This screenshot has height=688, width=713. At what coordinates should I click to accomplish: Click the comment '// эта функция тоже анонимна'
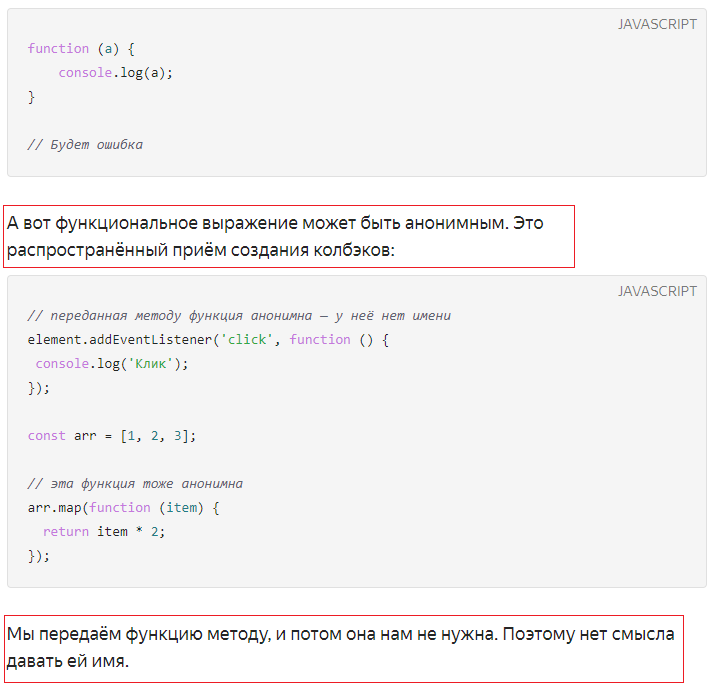135,483
